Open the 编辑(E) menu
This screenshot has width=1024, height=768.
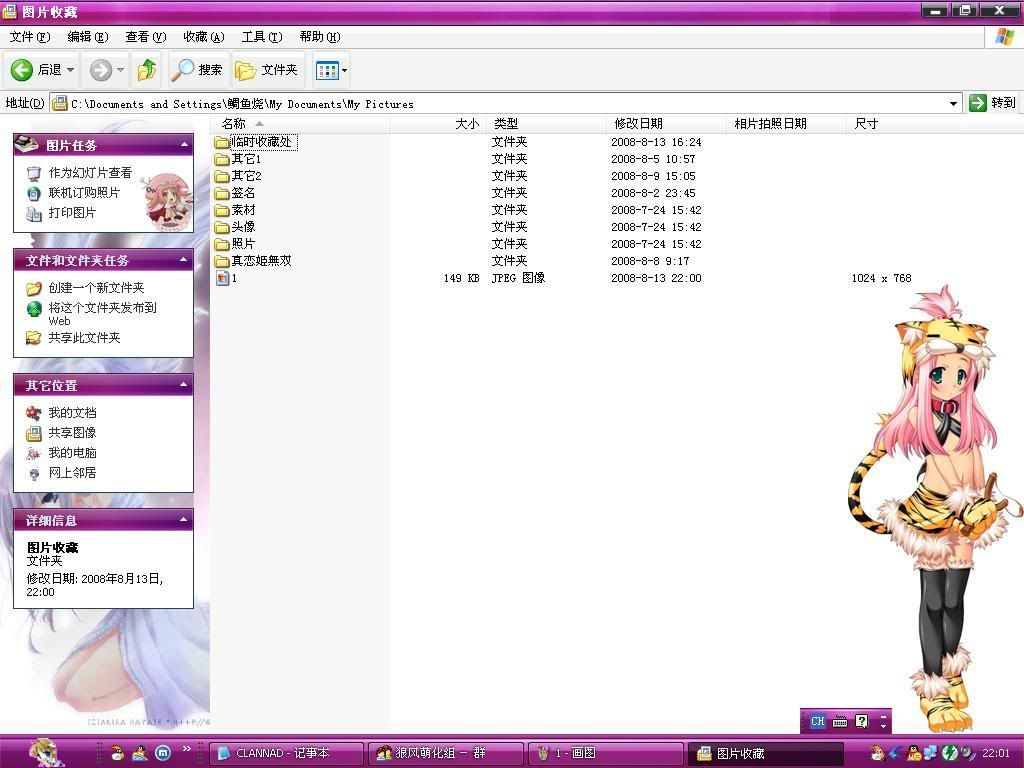88,37
